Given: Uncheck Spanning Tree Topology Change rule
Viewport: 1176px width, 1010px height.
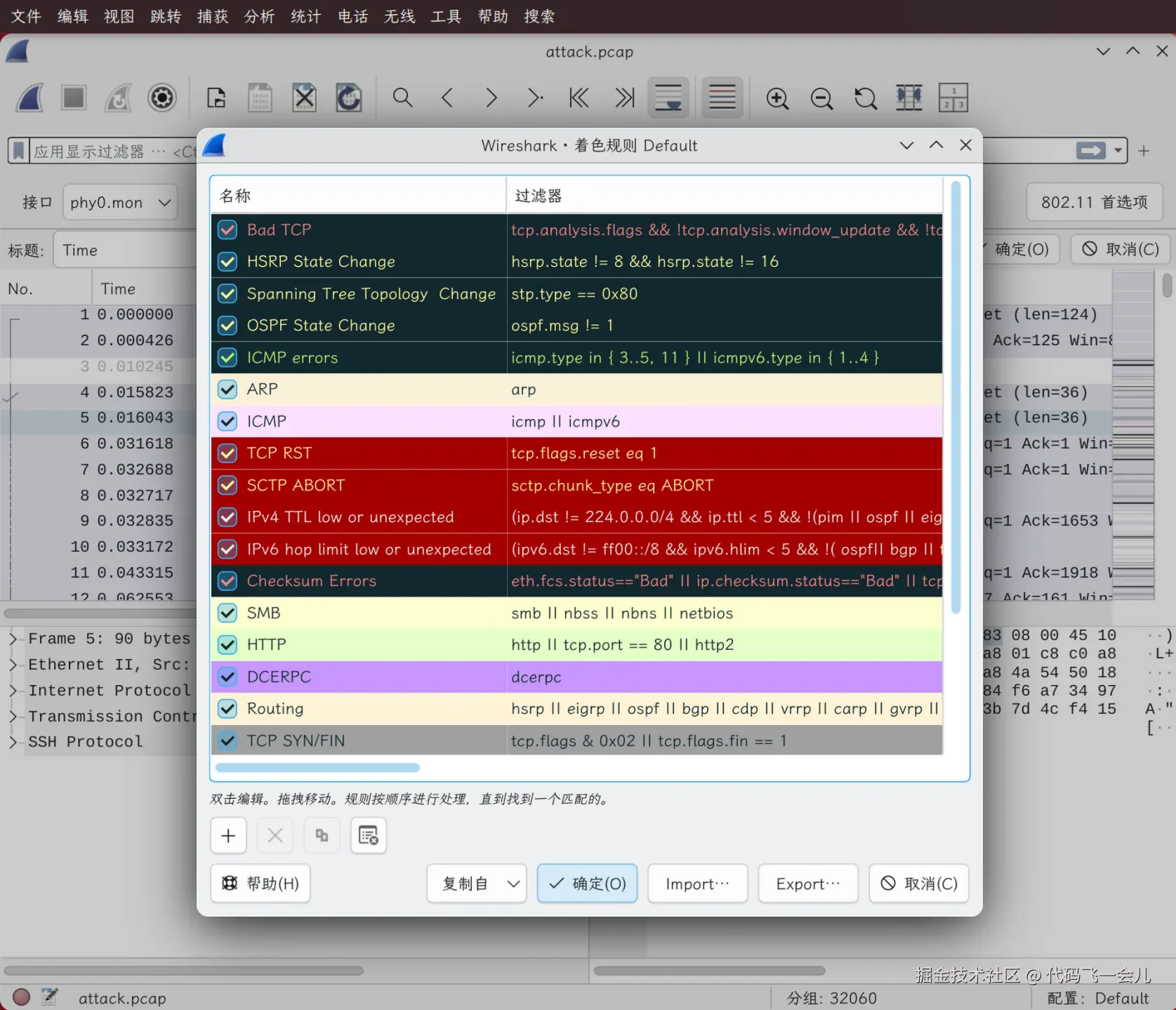Looking at the screenshot, I should coord(227,293).
